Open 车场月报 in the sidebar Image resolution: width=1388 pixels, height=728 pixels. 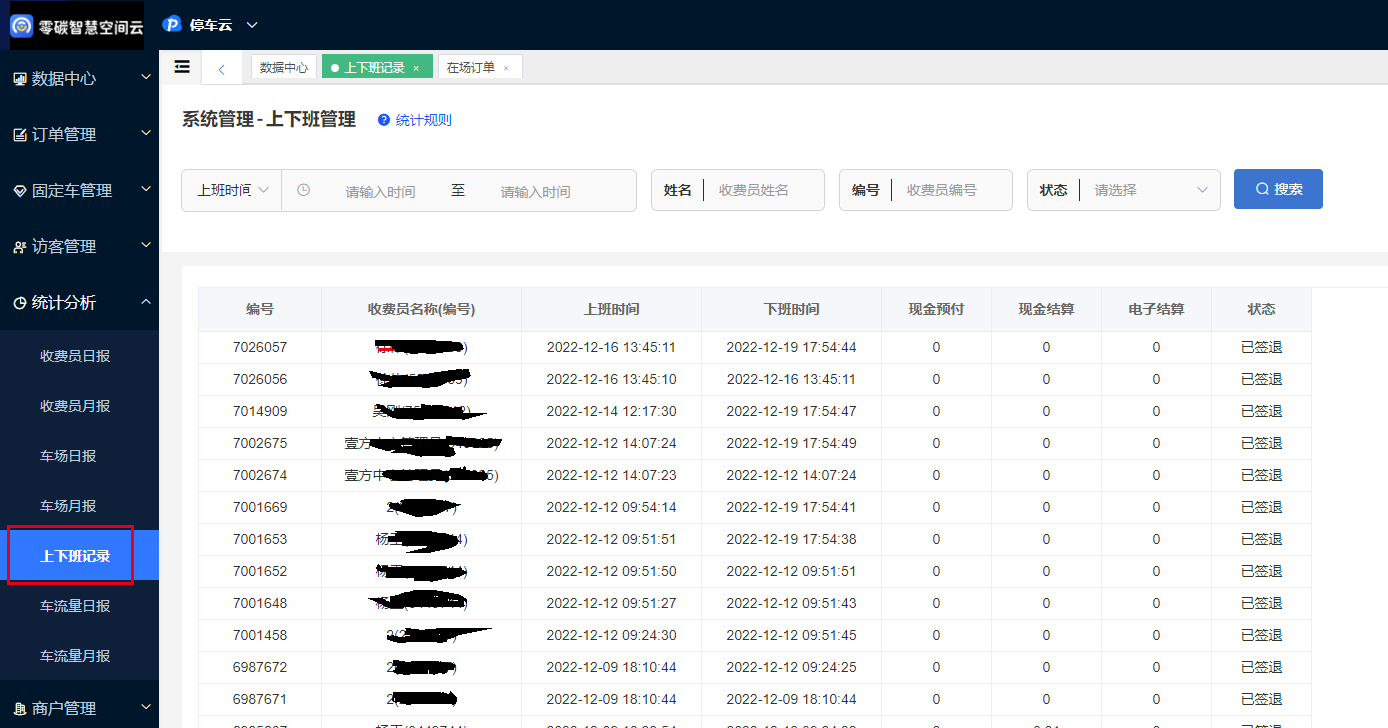[x=68, y=506]
